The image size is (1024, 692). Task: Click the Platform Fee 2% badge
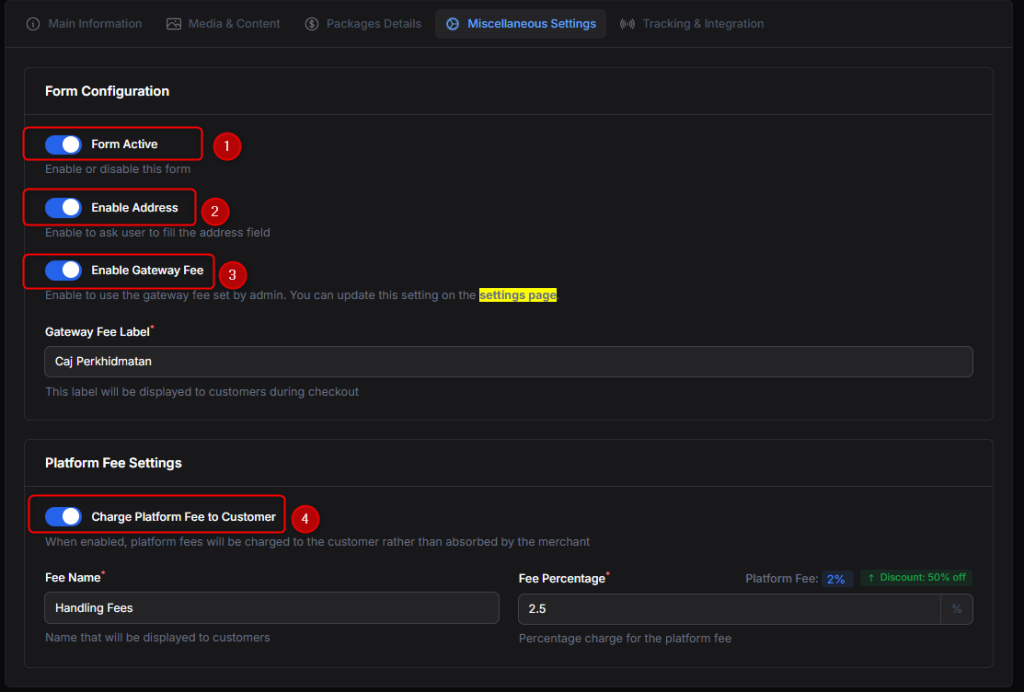point(836,578)
